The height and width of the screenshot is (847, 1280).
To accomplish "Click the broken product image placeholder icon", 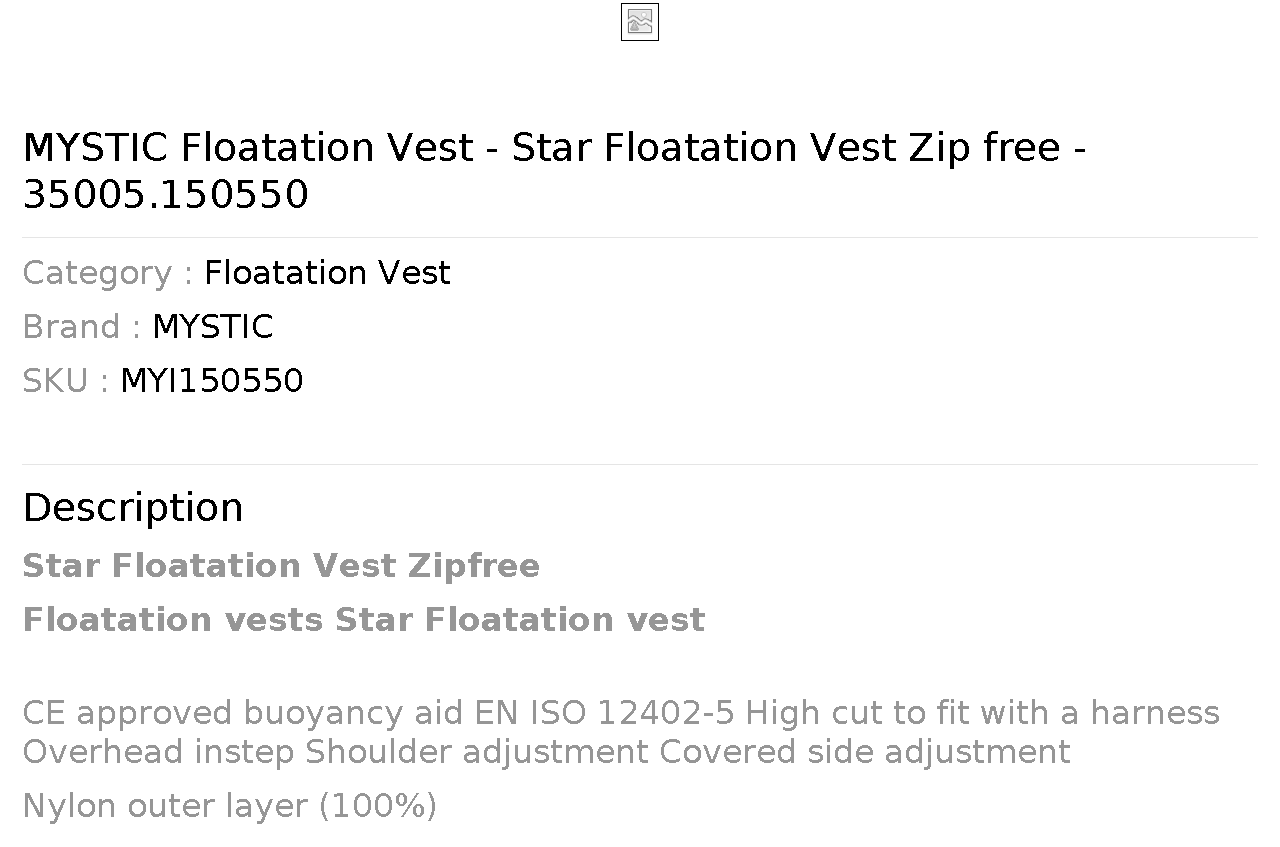I will tap(640, 22).
